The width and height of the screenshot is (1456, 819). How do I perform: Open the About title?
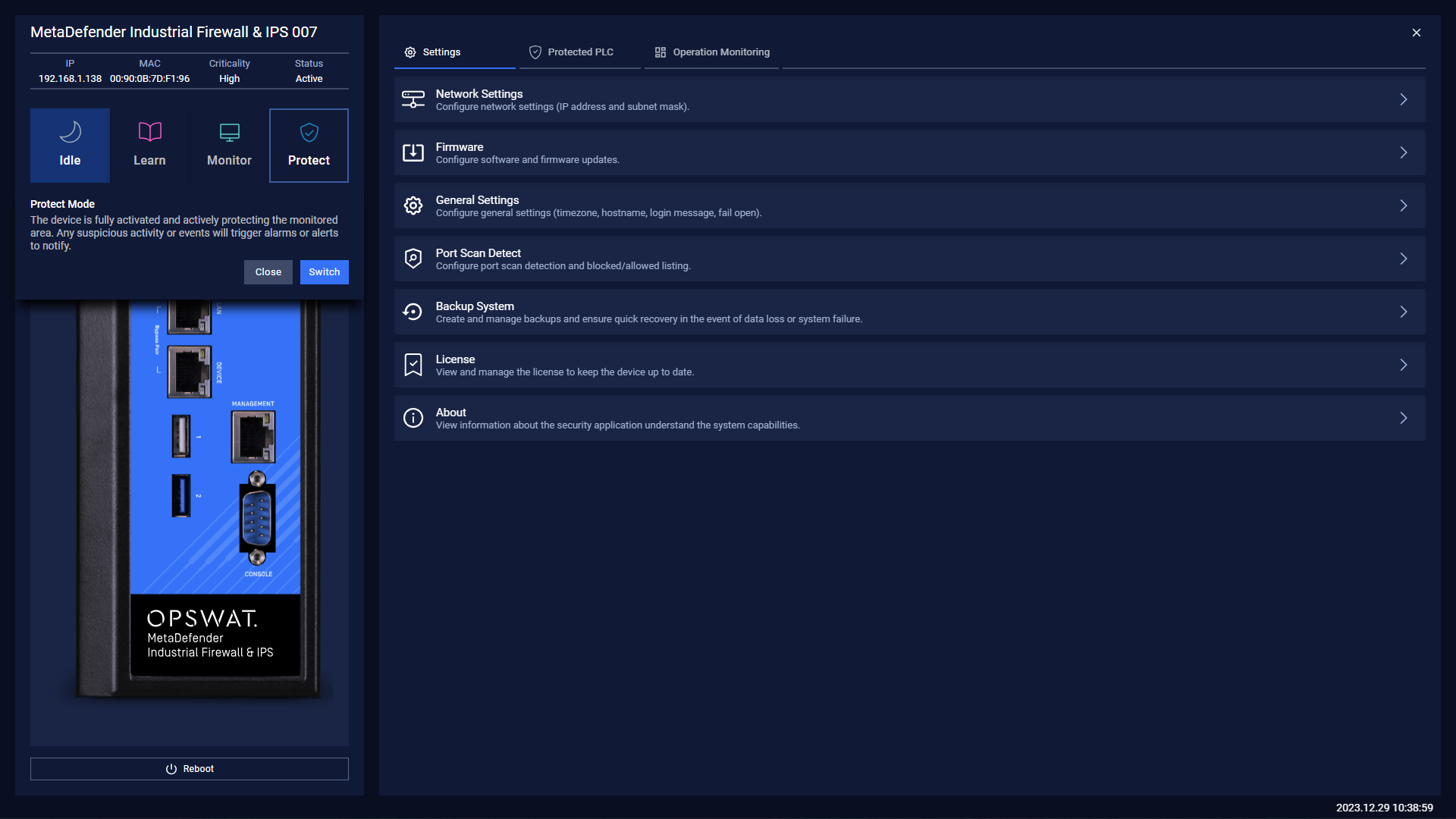click(x=451, y=413)
